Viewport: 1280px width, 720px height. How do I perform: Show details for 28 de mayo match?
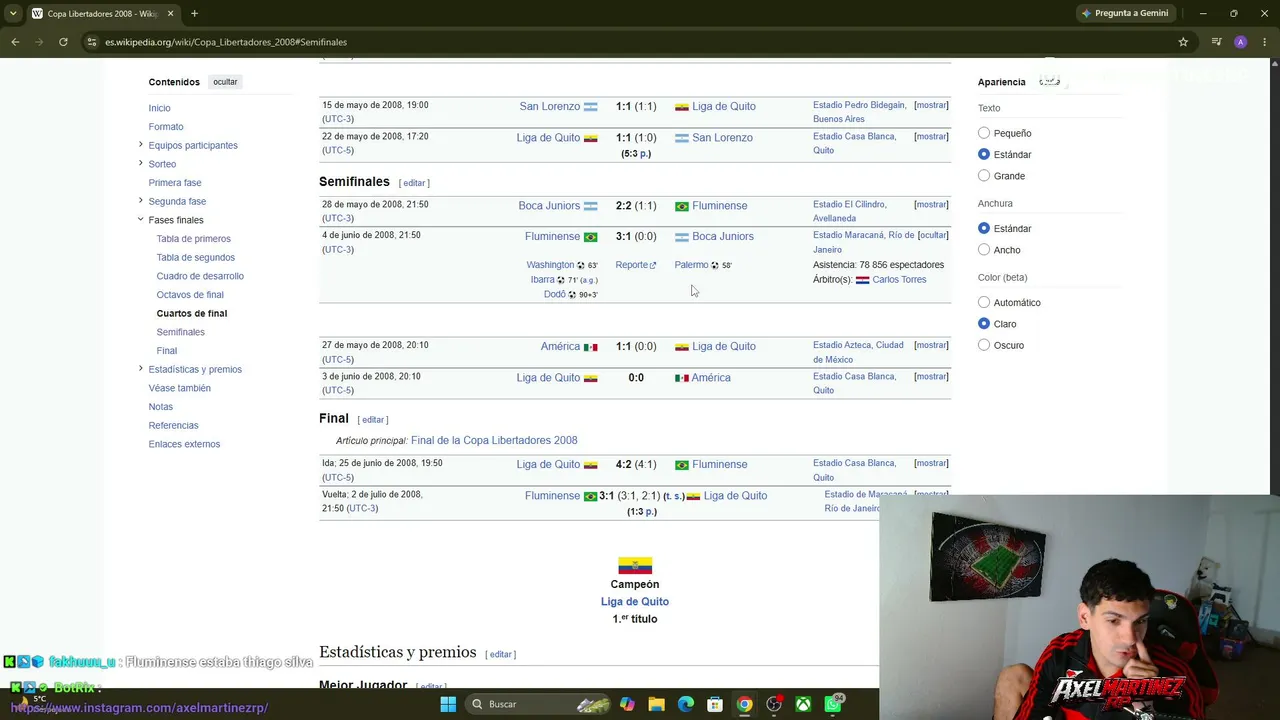(x=931, y=204)
